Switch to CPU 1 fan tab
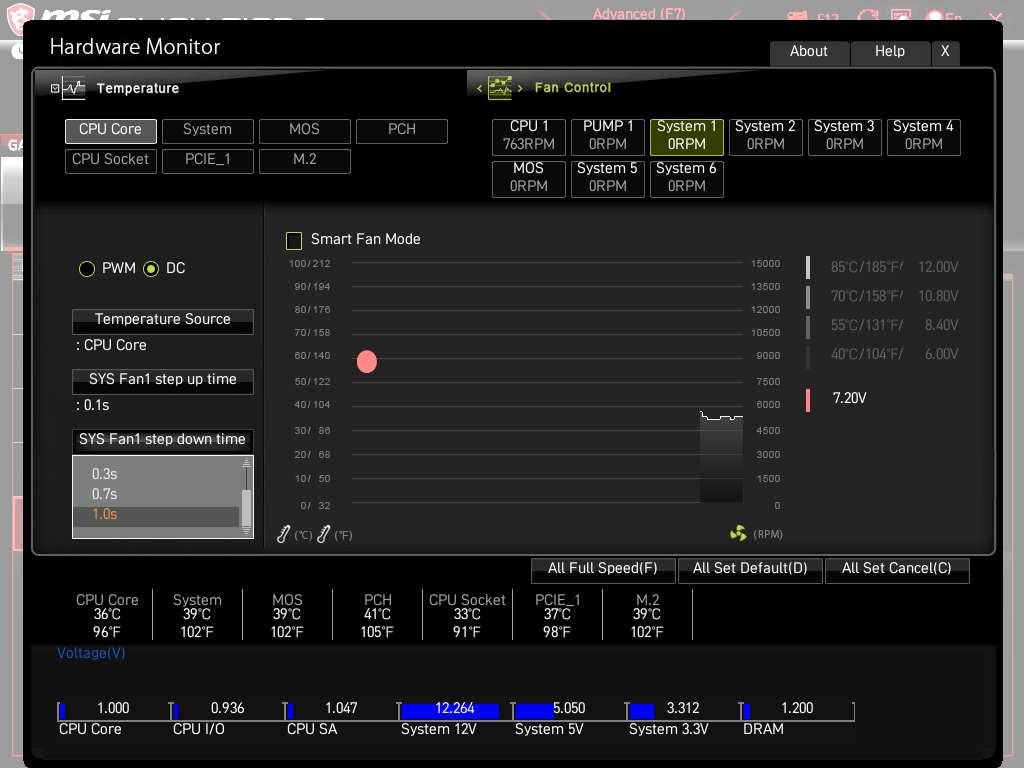Image resolution: width=1024 pixels, height=768 pixels. pos(528,136)
